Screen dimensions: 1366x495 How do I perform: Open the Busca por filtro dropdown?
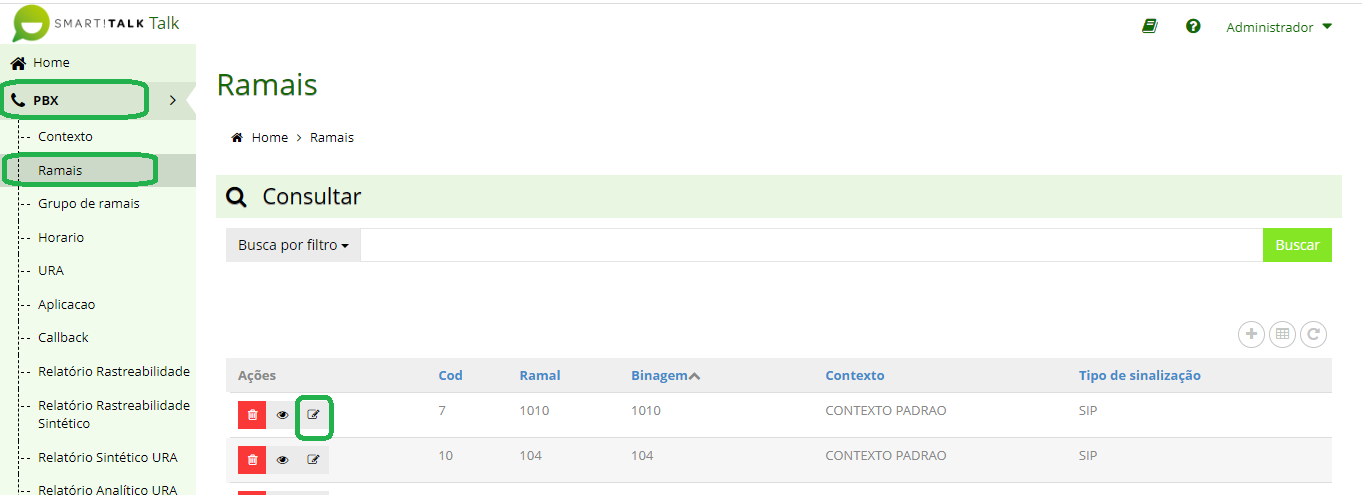293,245
